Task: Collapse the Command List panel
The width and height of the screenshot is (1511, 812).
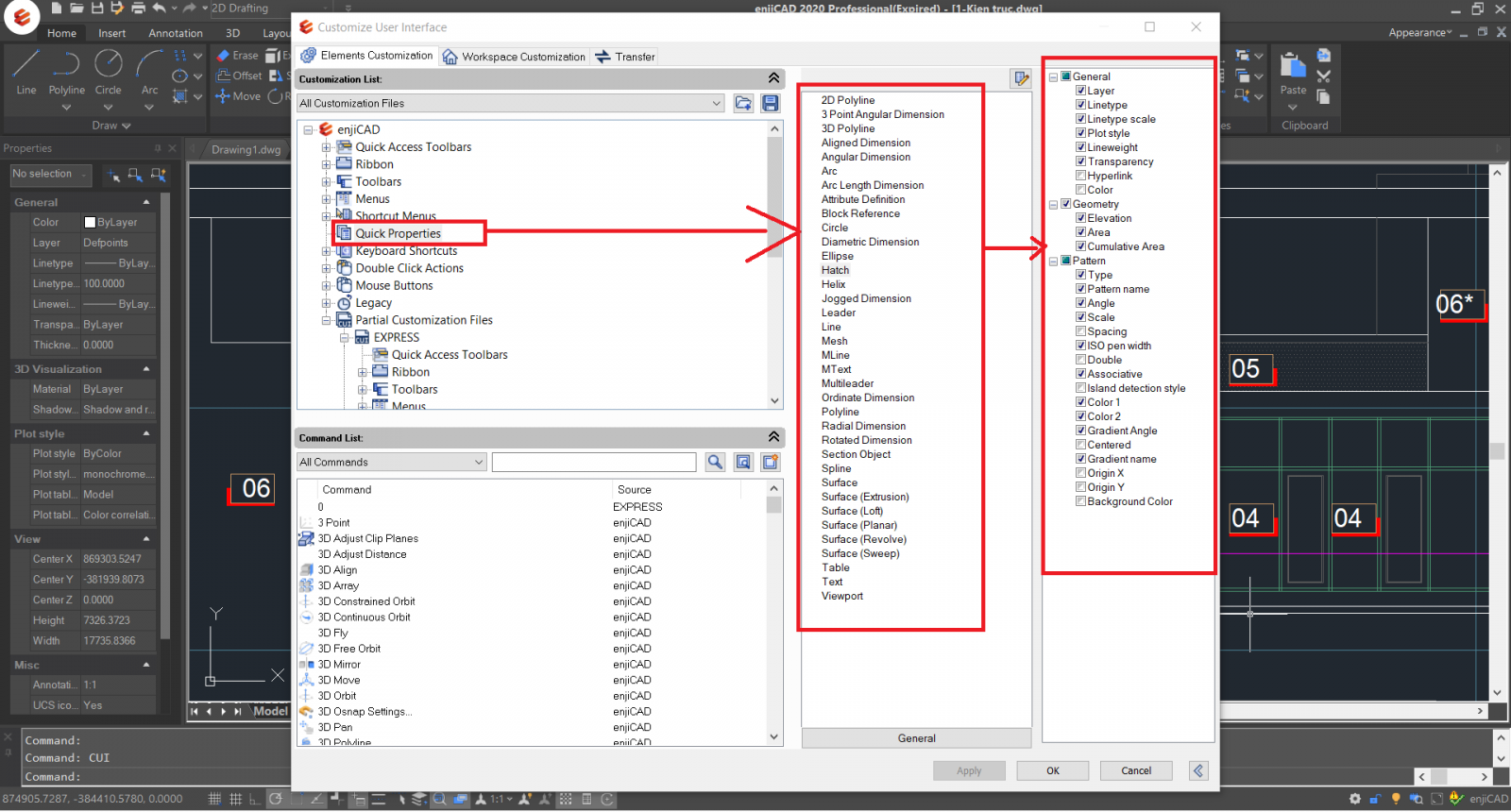Action: (773, 437)
